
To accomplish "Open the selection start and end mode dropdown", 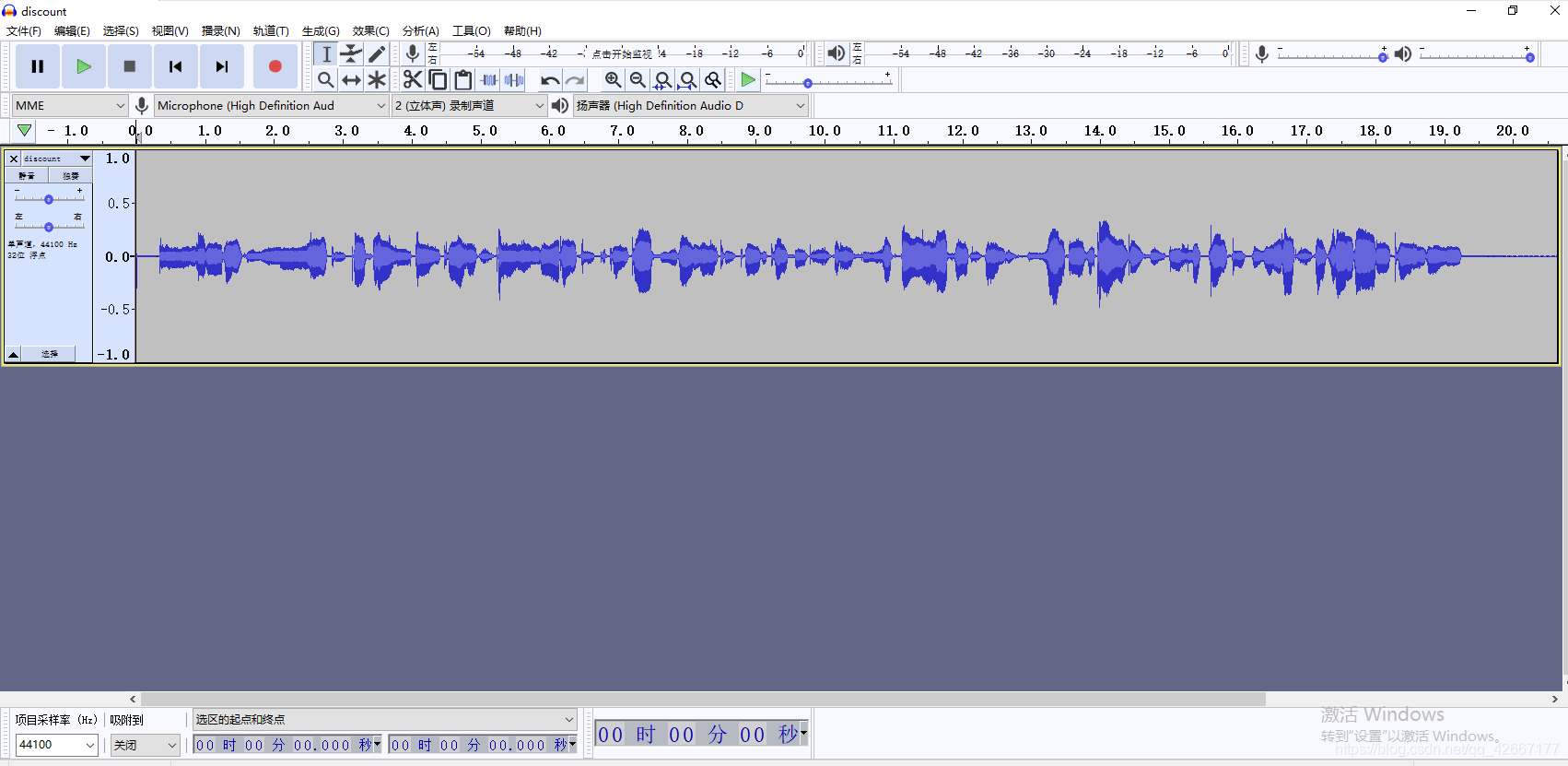I will [385, 719].
